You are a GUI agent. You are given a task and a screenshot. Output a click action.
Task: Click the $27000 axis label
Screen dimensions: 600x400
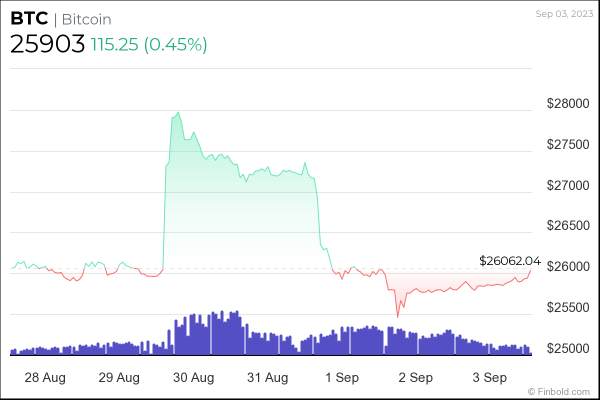pyautogui.click(x=568, y=185)
